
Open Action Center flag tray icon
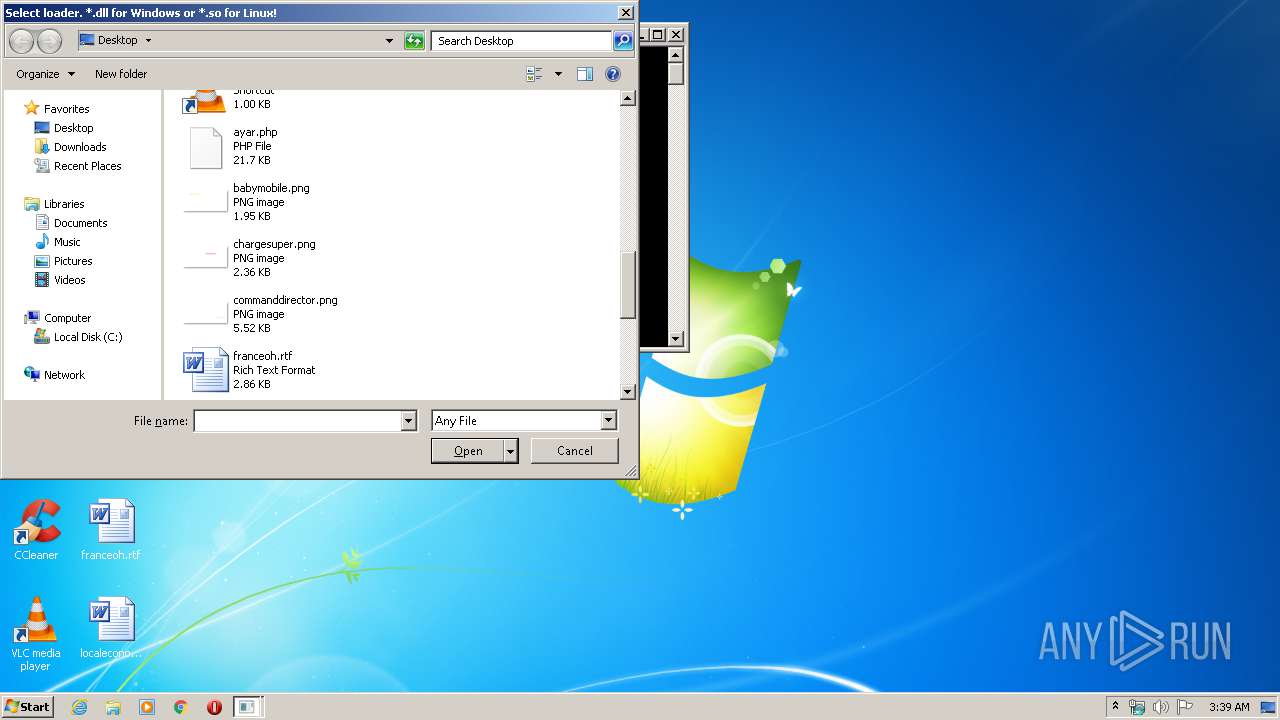click(1184, 707)
